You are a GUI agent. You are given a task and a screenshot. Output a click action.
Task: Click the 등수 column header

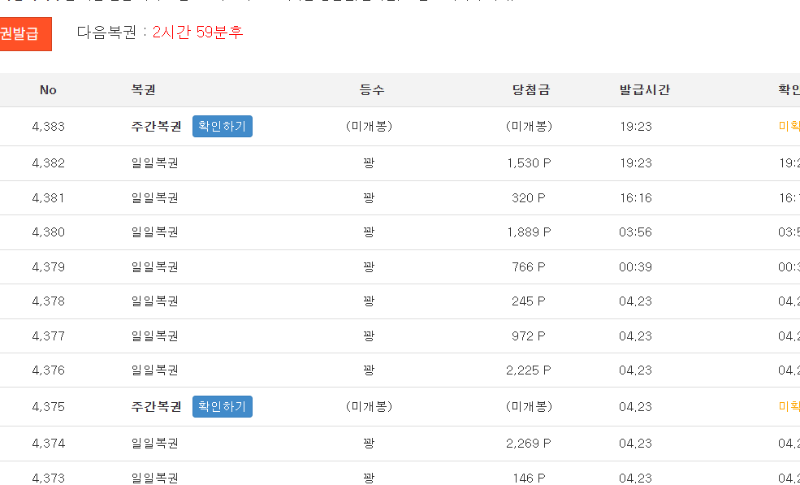[371, 90]
